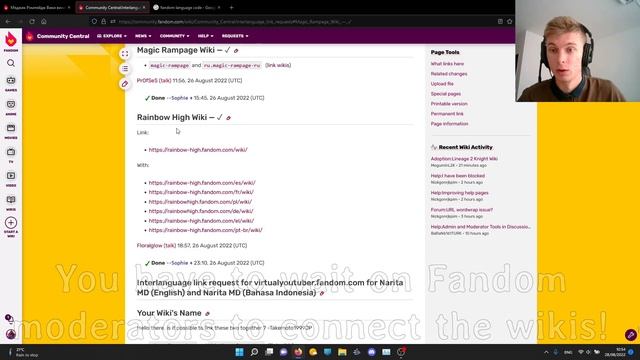Screen dimensions: 640x360
Task: Click the Start a Wiki plus icon
Action: pos(11,223)
